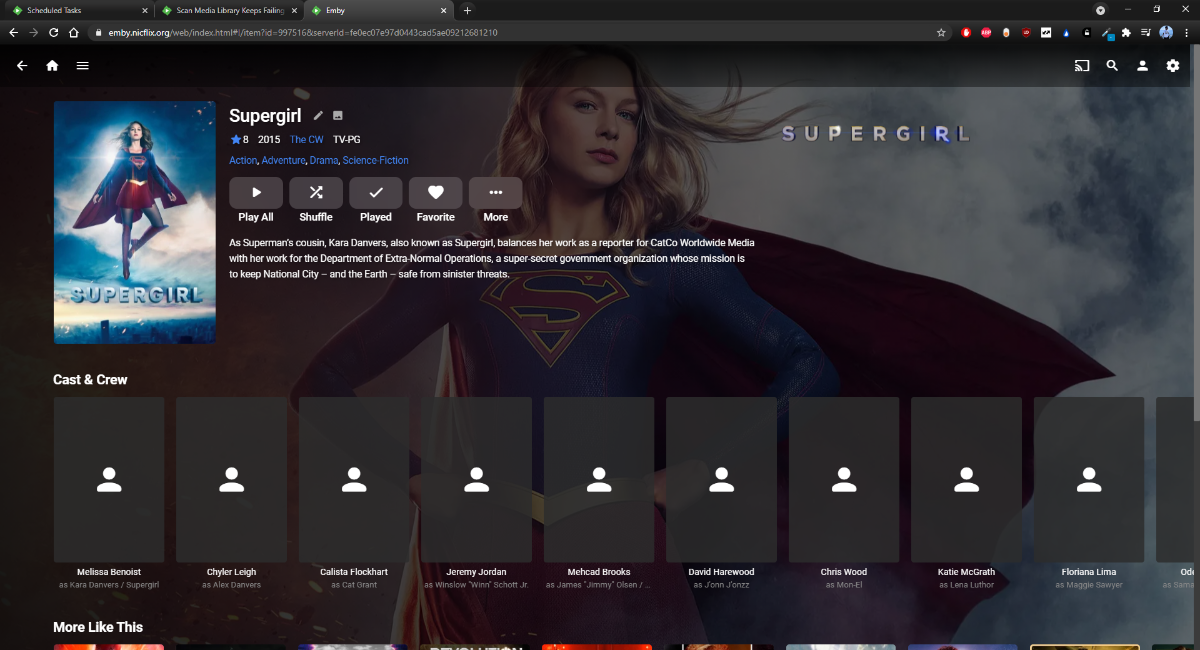Toggle the Favorite heart button
Image resolution: width=1200 pixels, height=650 pixels.
pyautogui.click(x=435, y=193)
